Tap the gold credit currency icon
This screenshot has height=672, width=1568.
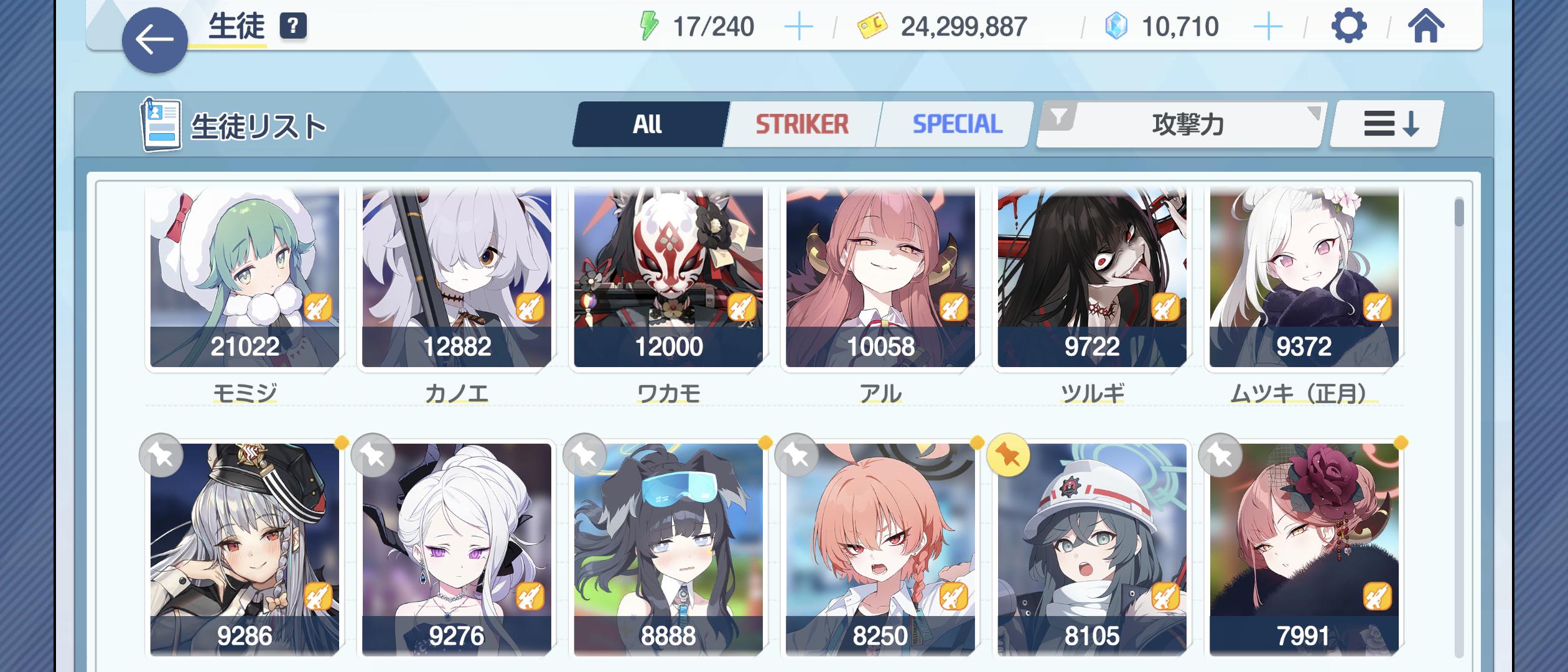pyautogui.click(x=872, y=27)
